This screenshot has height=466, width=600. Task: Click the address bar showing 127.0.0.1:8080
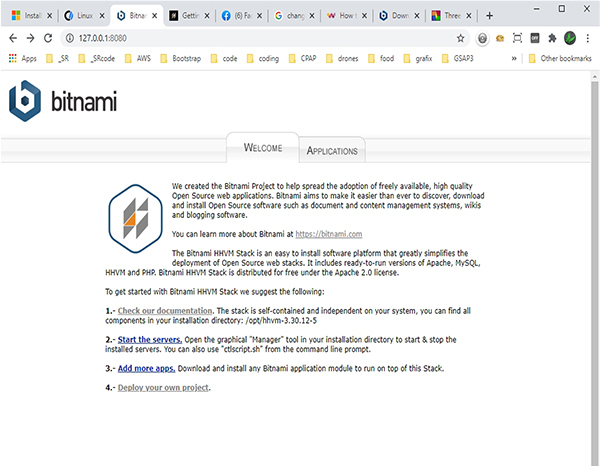pyautogui.click(x=264, y=38)
